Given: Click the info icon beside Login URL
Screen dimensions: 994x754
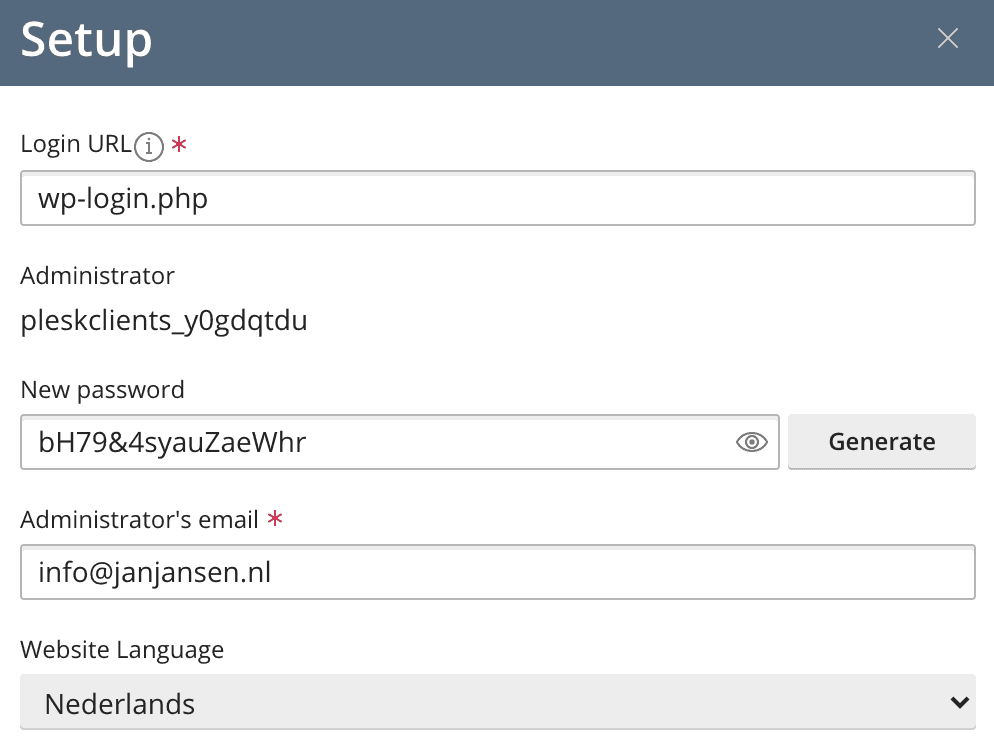Looking at the screenshot, I should [148, 146].
